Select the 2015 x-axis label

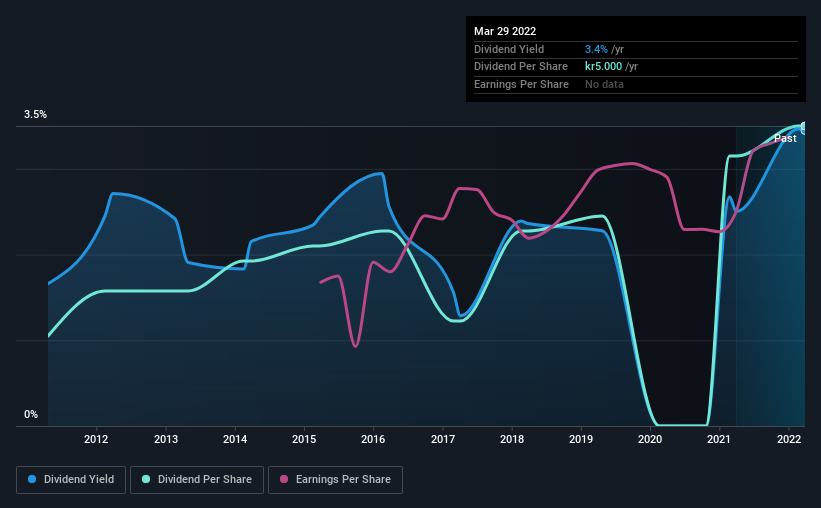pos(304,439)
